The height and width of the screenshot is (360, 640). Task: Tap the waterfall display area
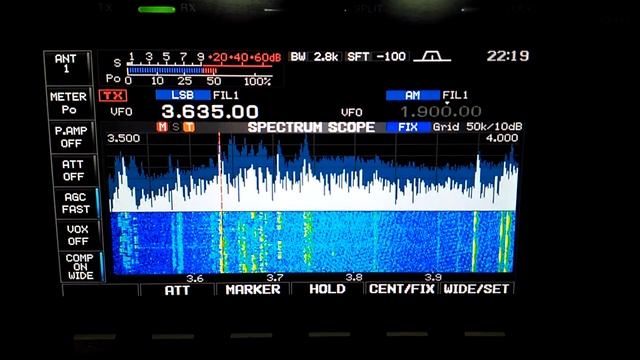coord(313,242)
